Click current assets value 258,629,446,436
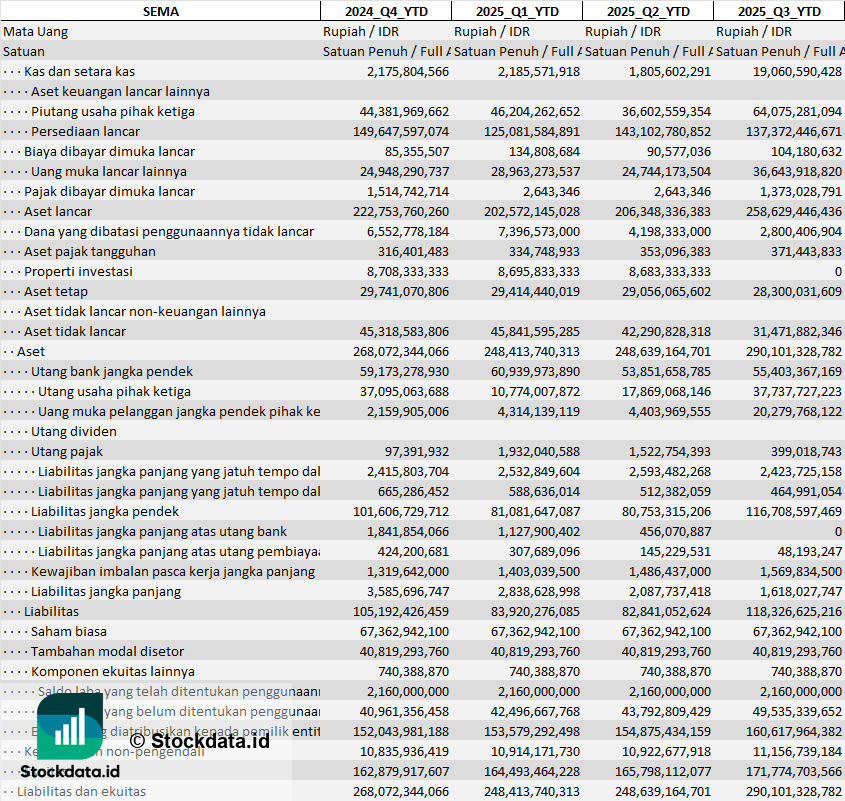Viewport: 845px width, 801px height. tap(794, 211)
